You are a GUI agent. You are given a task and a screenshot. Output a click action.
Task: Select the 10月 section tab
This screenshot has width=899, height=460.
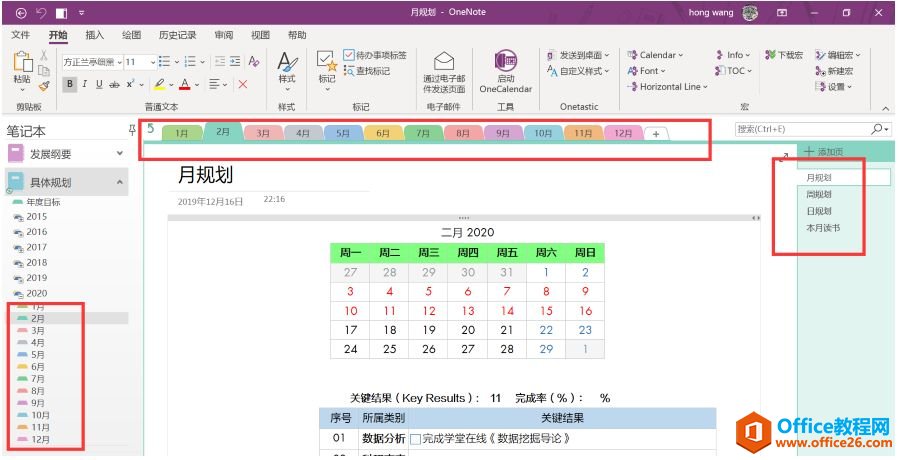click(543, 133)
